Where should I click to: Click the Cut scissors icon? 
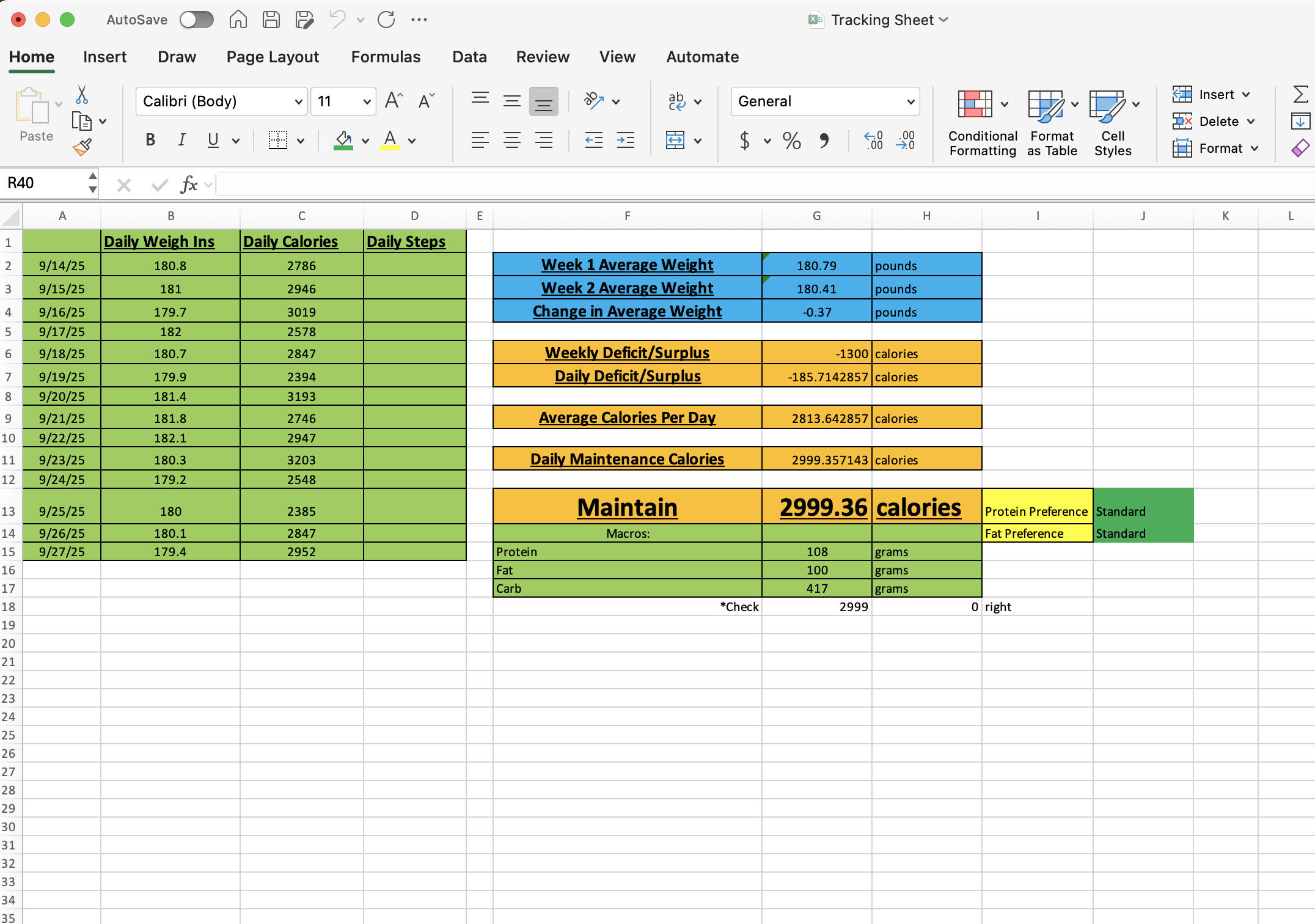tap(81, 96)
